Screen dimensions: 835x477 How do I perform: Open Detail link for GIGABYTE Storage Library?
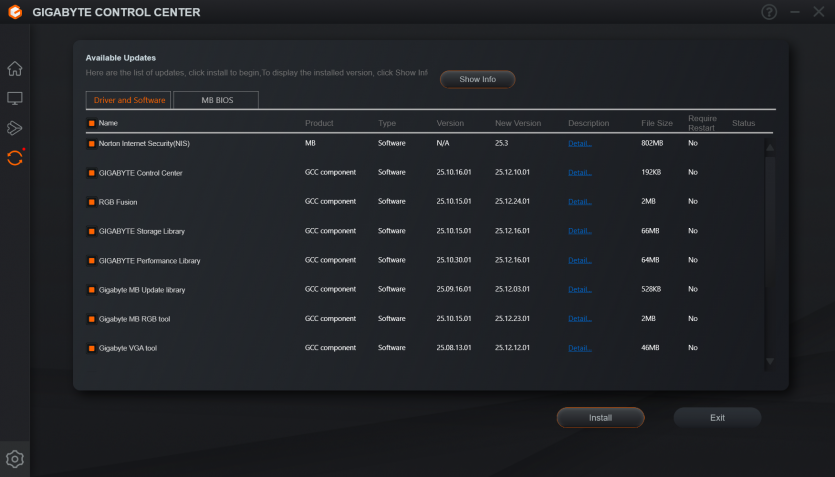click(x=580, y=231)
